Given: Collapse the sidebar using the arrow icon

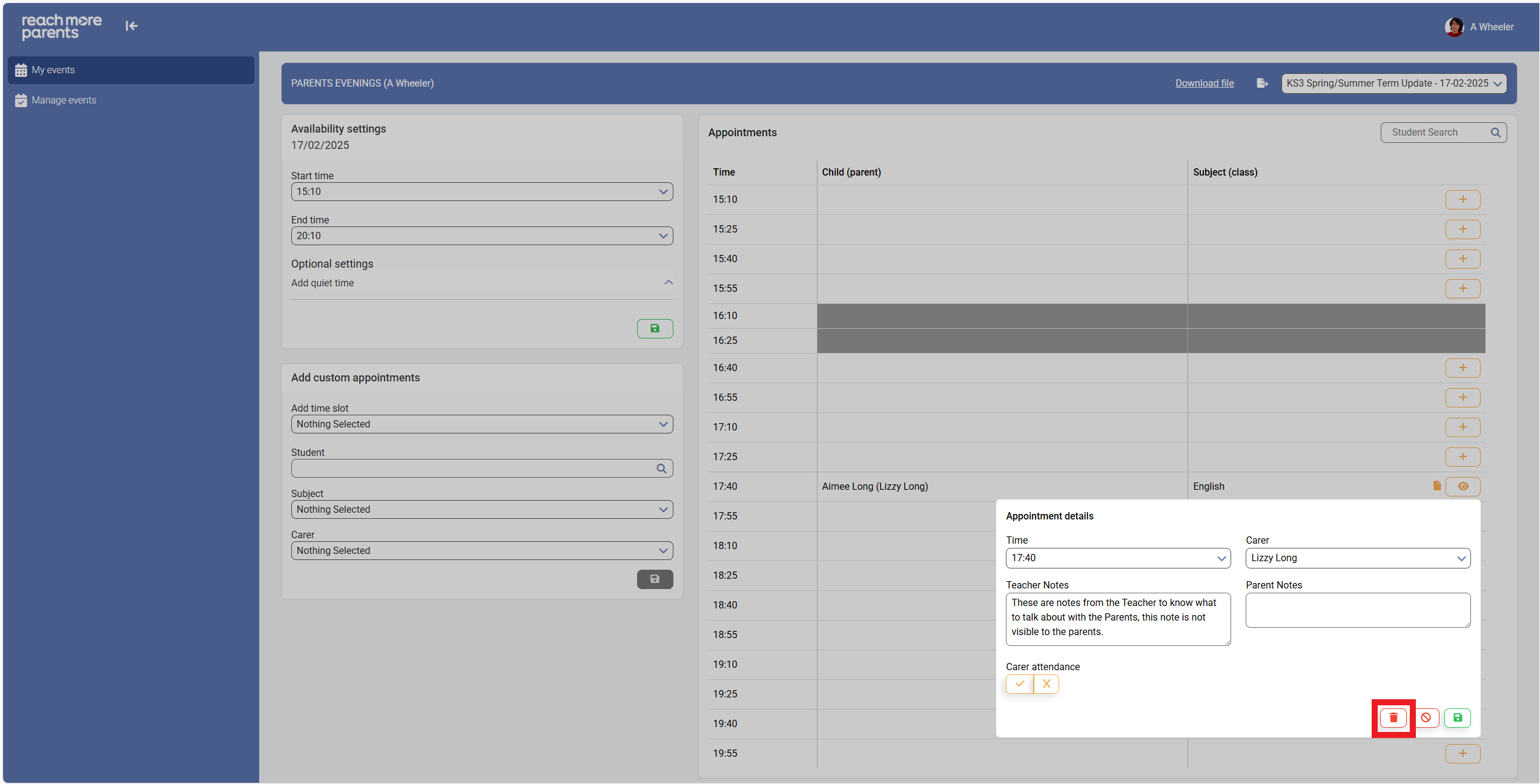Looking at the screenshot, I should click(x=131, y=26).
